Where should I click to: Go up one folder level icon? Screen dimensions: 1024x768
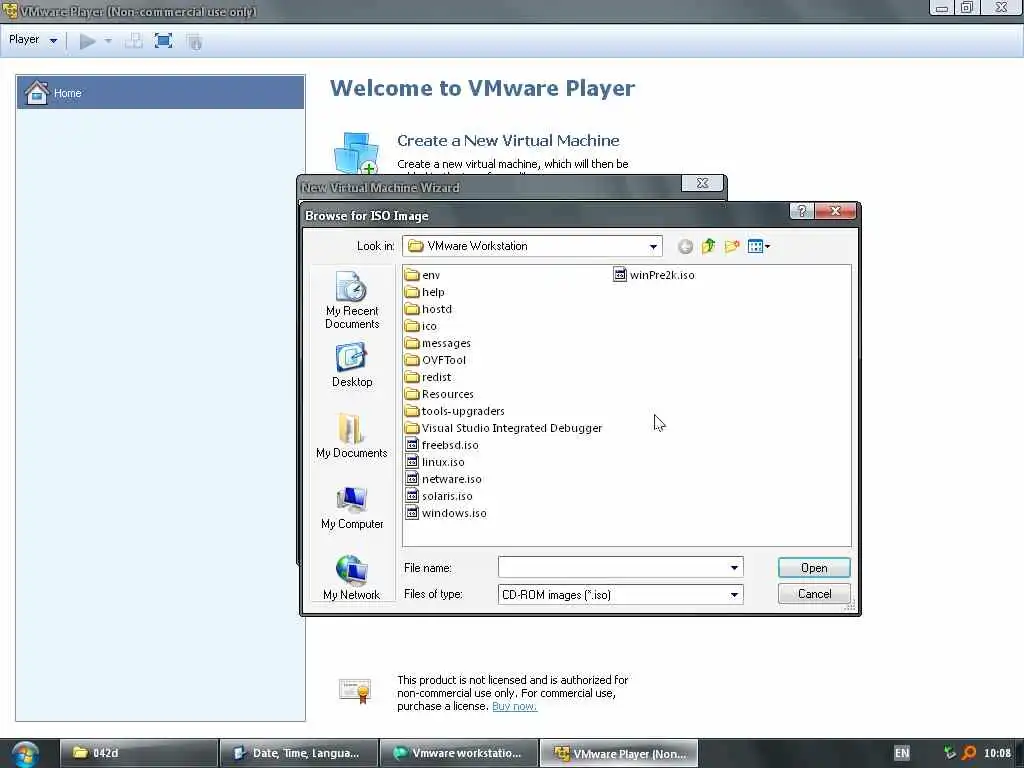point(709,246)
